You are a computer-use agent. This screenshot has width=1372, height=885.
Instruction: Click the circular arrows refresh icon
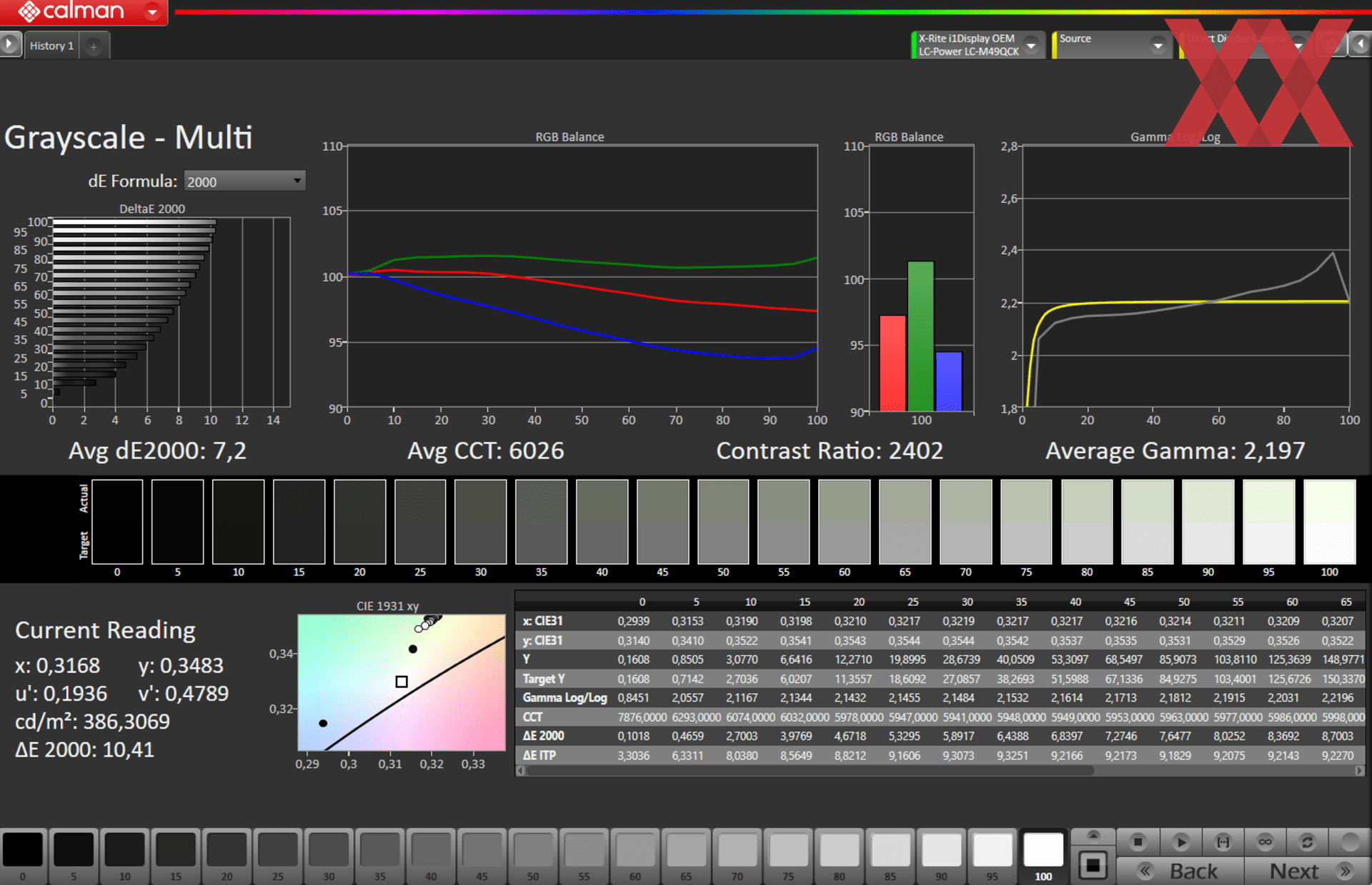tap(1307, 842)
